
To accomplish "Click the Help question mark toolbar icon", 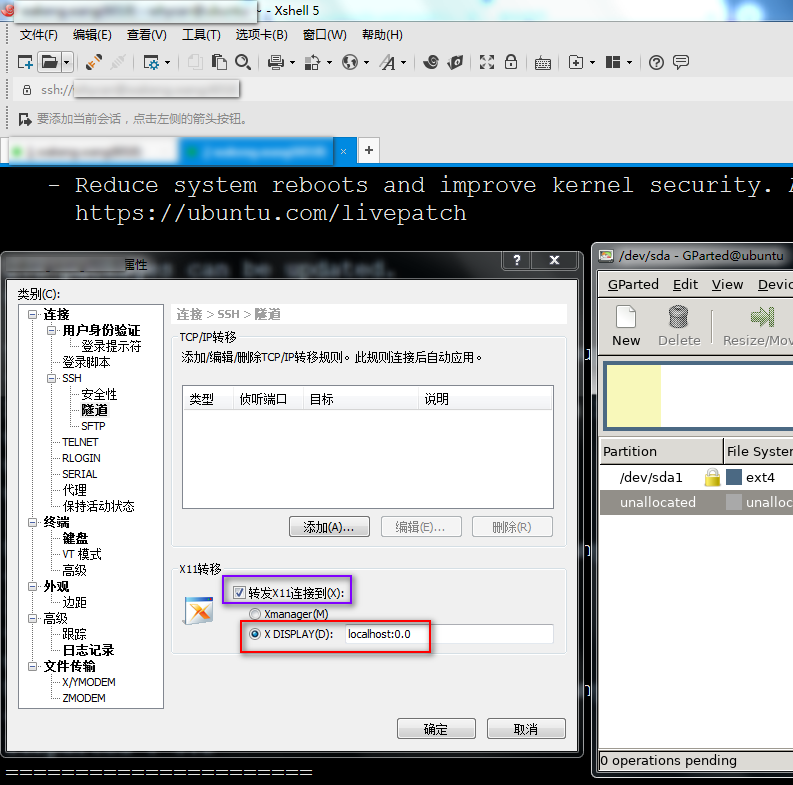I will click(656, 62).
